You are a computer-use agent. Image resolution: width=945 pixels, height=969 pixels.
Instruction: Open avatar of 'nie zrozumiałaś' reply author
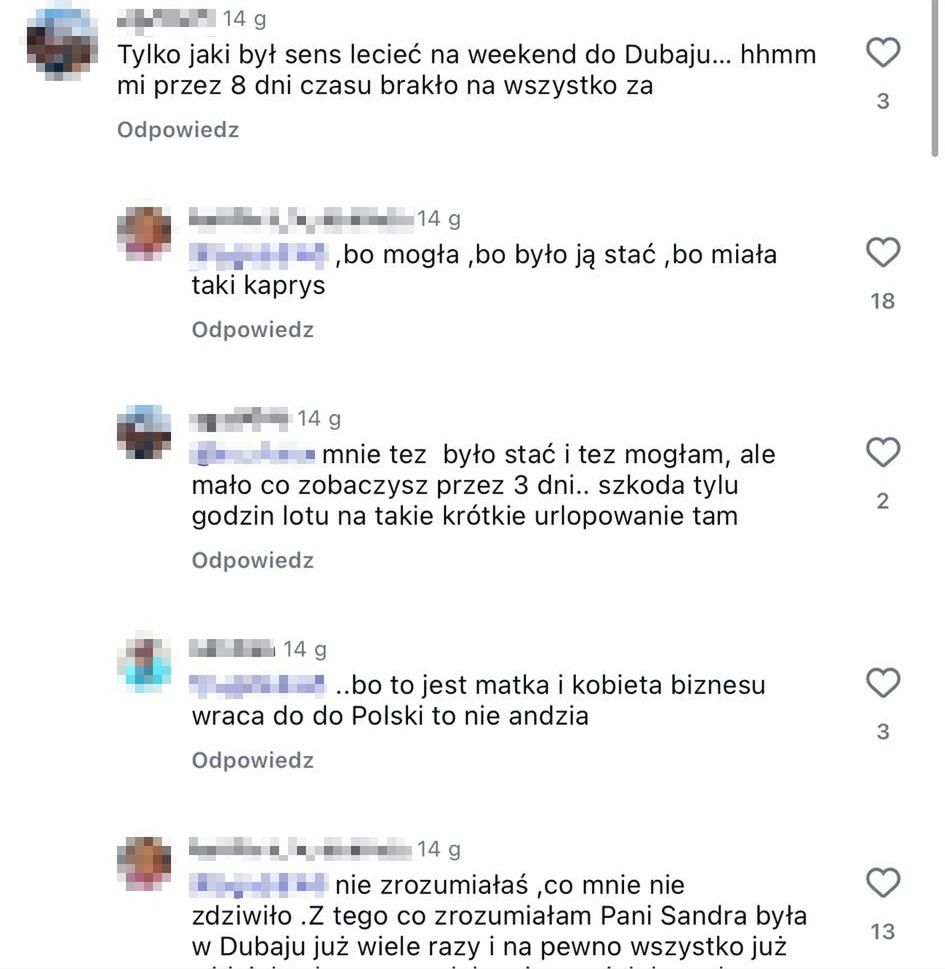click(145, 862)
